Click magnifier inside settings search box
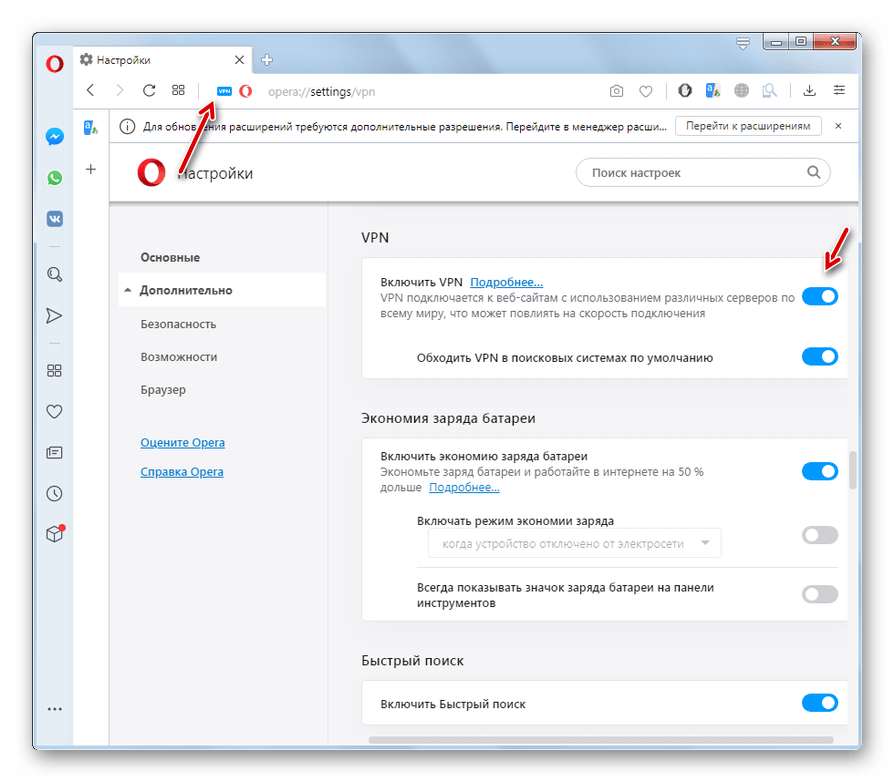 pyautogui.click(x=813, y=172)
